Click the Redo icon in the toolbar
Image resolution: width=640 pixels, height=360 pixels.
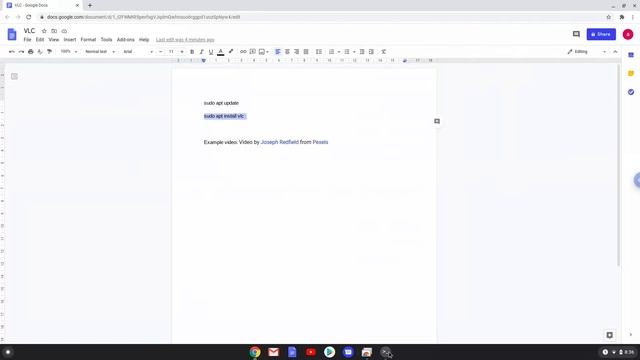[21, 52]
